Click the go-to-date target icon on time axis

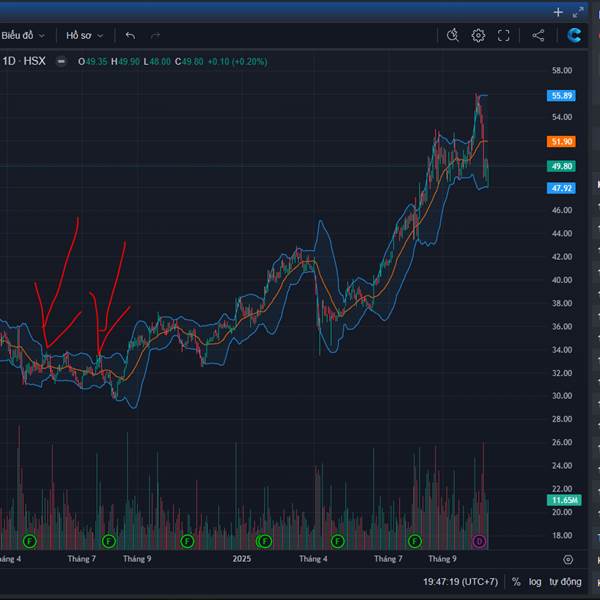click(x=568, y=560)
